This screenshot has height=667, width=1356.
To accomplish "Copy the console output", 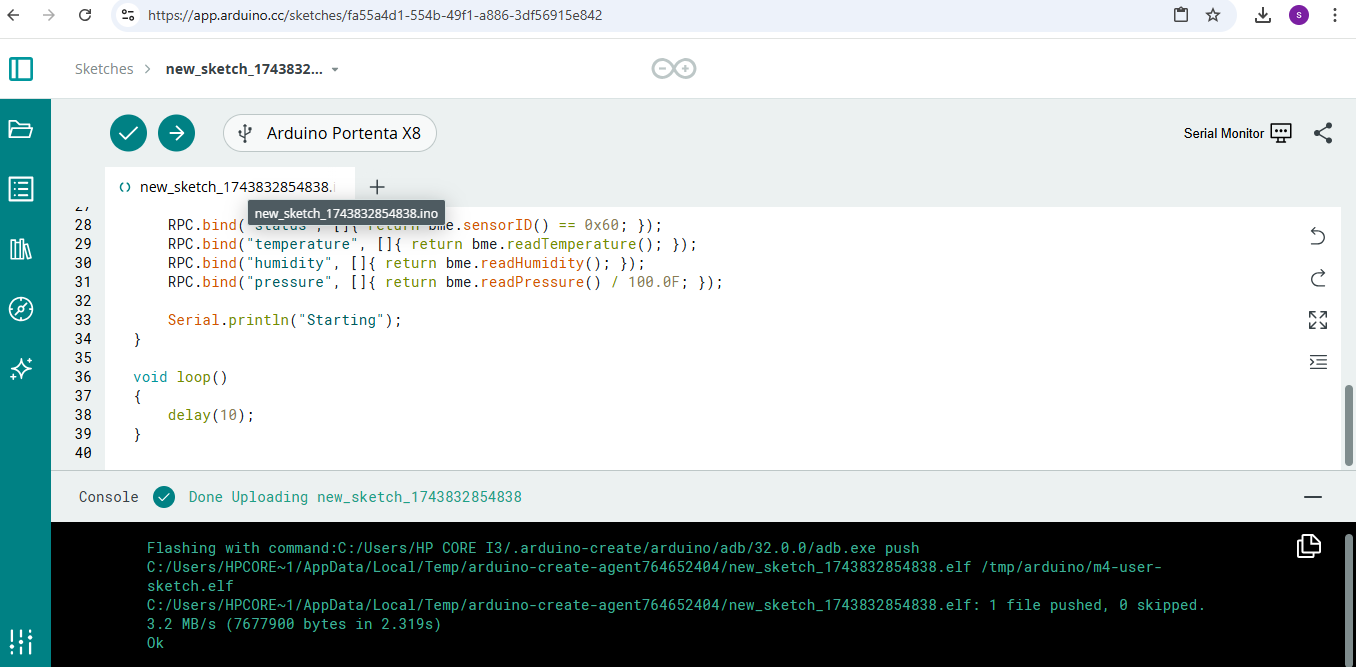I will click(x=1308, y=546).
